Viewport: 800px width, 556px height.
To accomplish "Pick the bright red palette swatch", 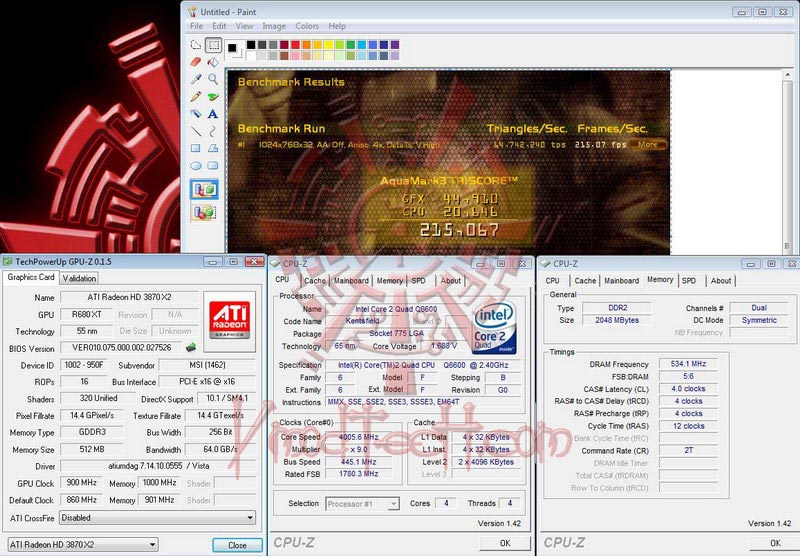I will [295, 45].
